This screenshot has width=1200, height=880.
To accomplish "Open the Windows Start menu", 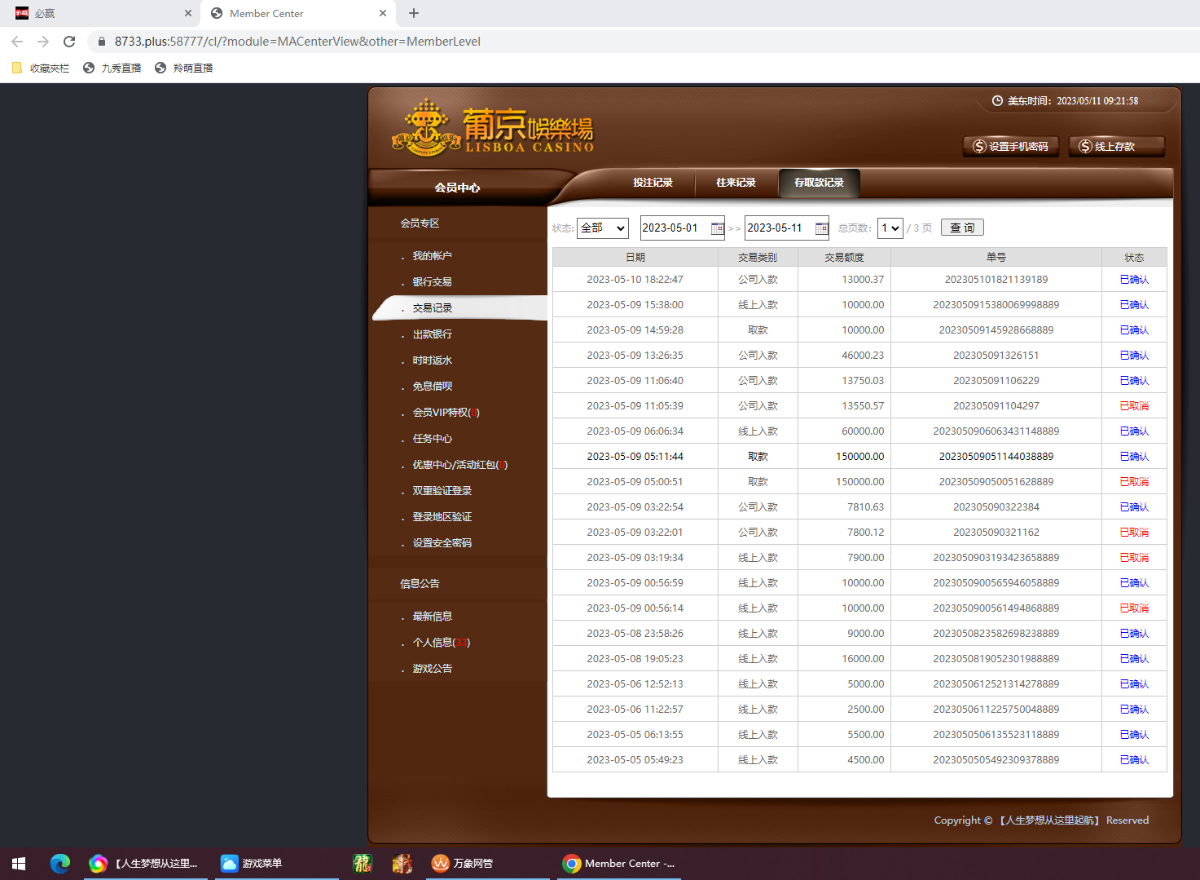I will coord(18,863).
